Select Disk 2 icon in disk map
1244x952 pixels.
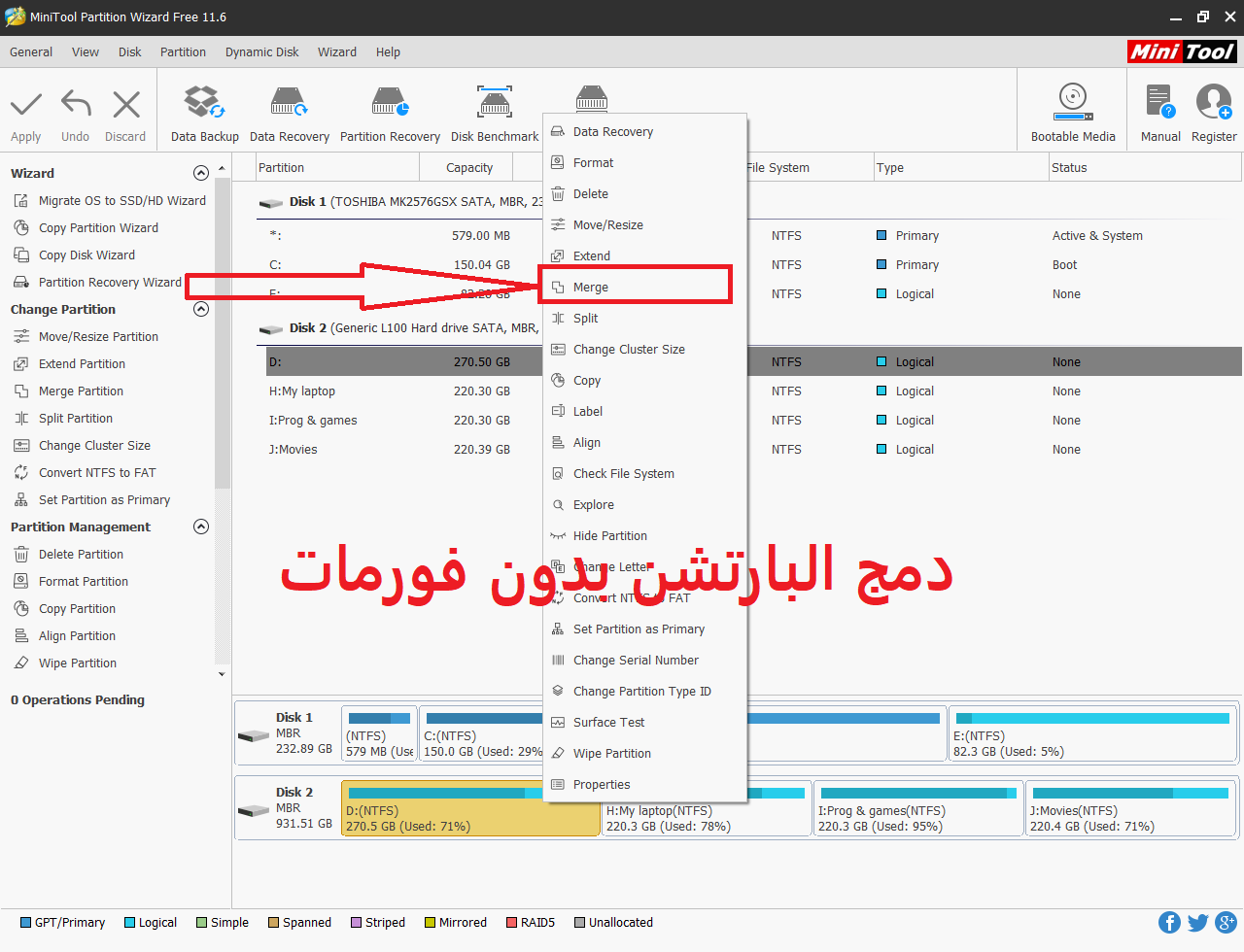pyautogui.click(x=254, y=810)
